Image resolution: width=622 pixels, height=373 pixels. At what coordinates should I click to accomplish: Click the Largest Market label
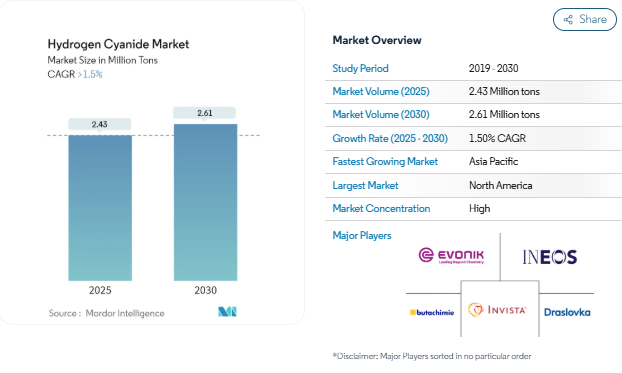pos(365,185)
